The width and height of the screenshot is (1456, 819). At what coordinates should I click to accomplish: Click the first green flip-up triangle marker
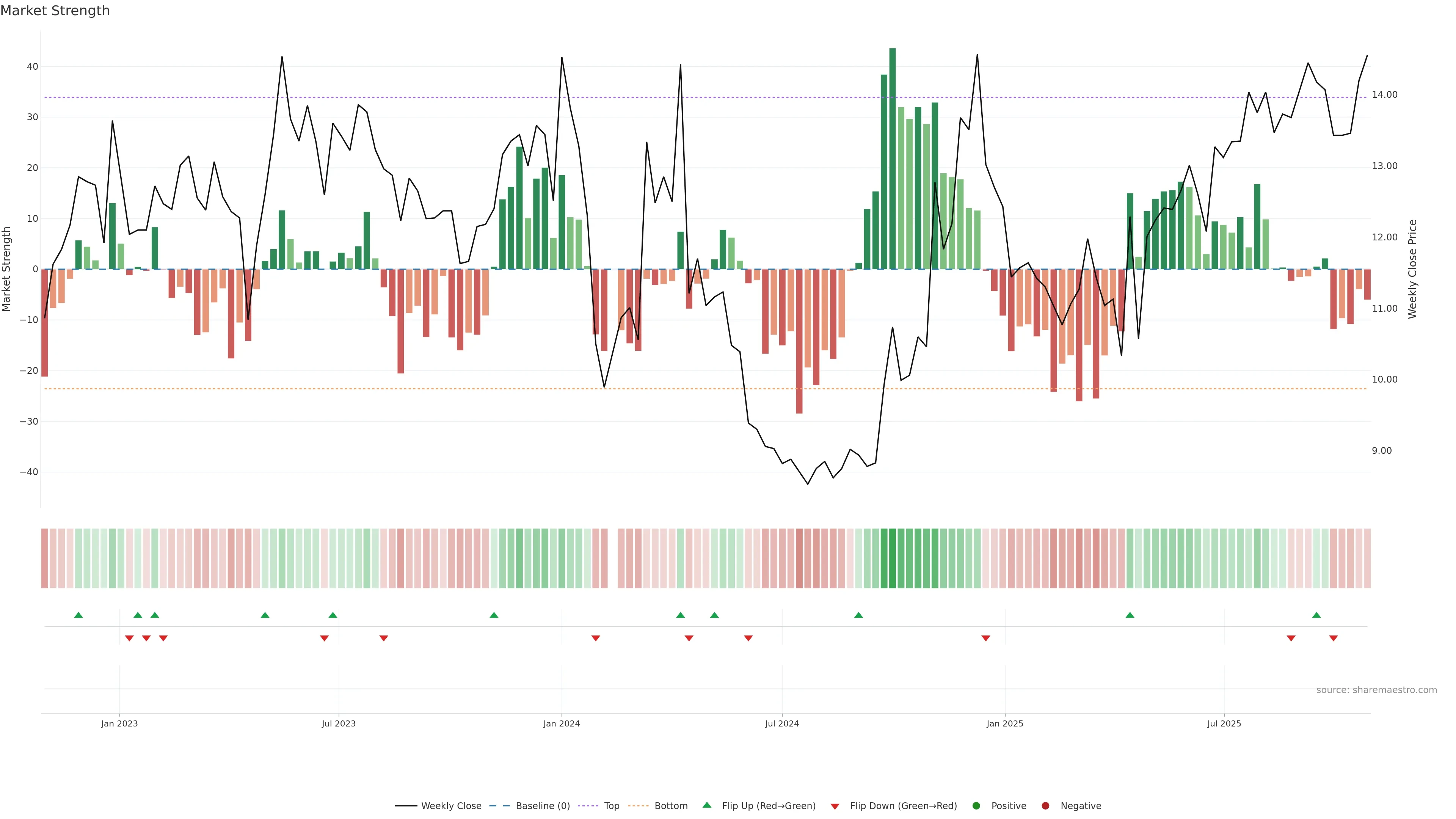tap(78, 615)
